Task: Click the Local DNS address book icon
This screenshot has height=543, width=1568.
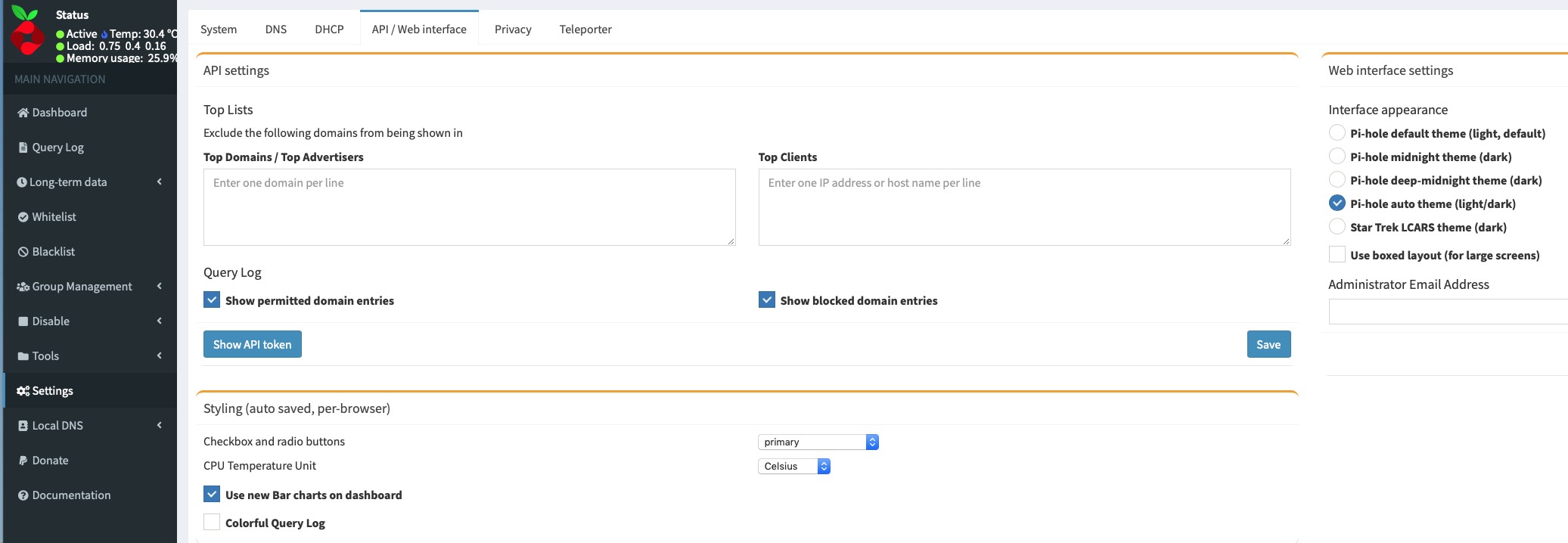Action: [23, 426]
